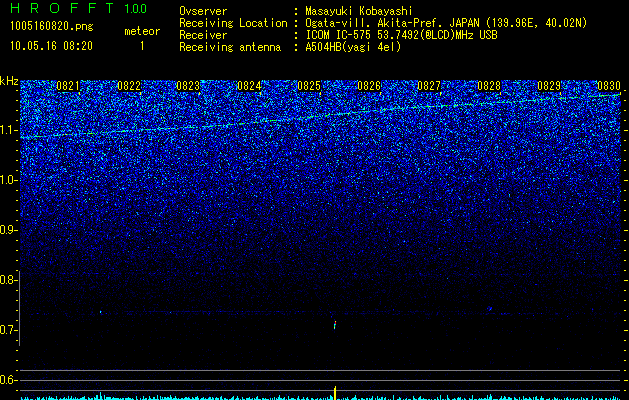Click the 0826 time marker
629x400 pixels.
(x=369, y=86)
